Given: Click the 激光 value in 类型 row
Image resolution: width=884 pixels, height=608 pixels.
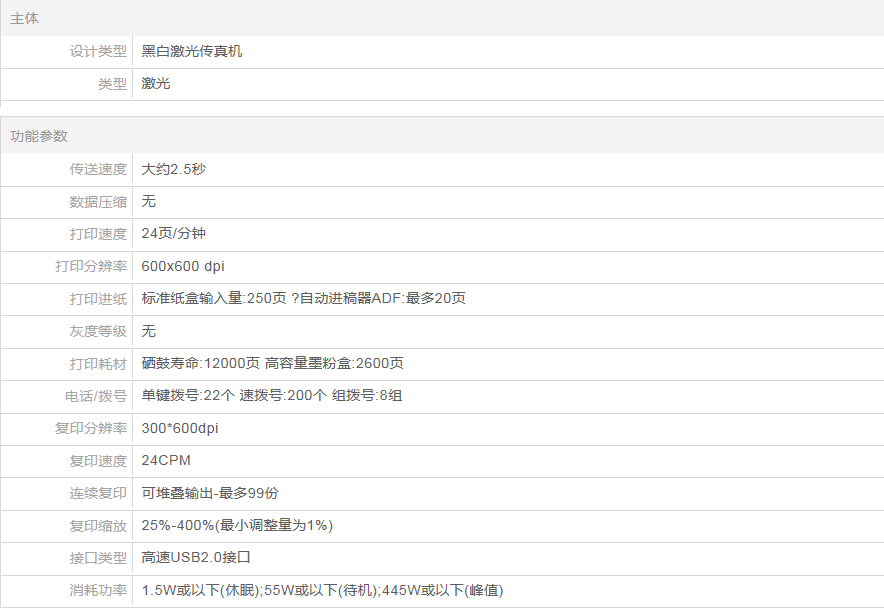Looking at the screenshot, I should point(156,84).
